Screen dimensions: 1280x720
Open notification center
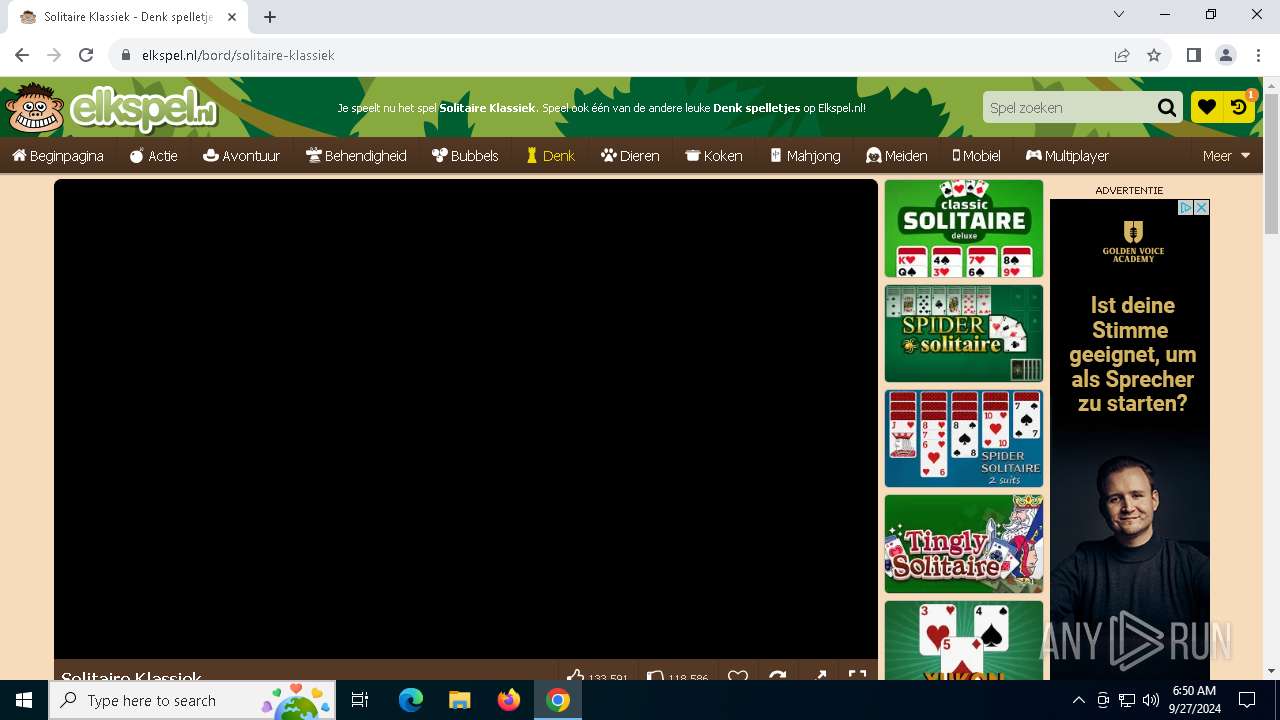(1247, 700)
